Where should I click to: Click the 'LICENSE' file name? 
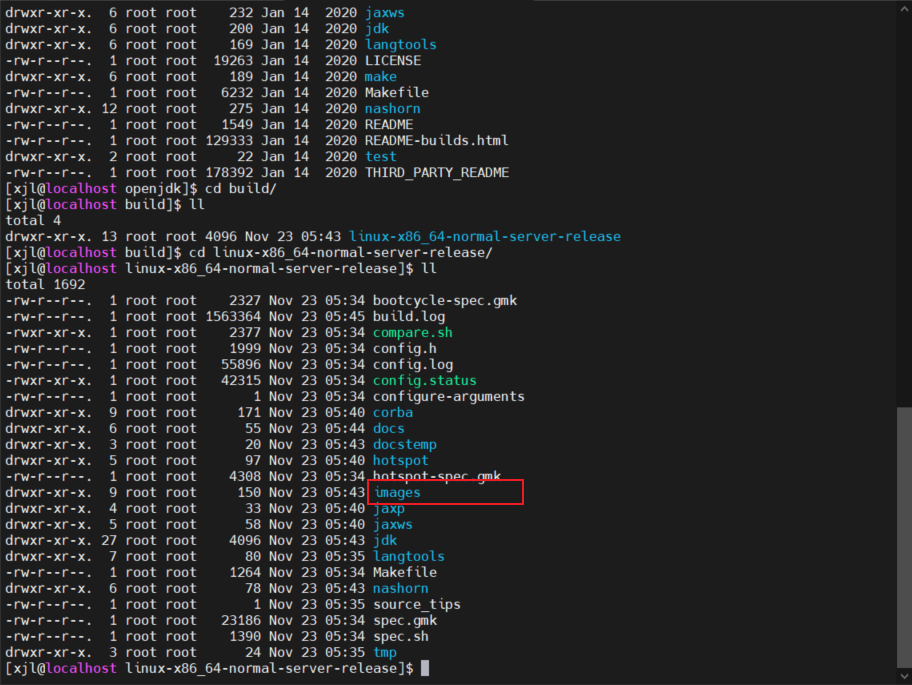pyautogui.click(x=393, y=60)
